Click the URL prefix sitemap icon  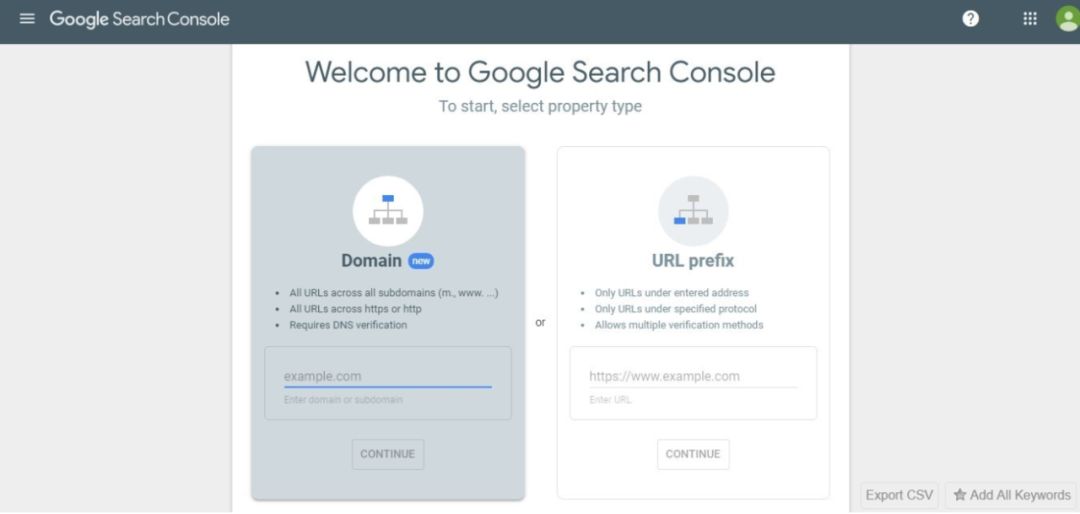(693, 211)
